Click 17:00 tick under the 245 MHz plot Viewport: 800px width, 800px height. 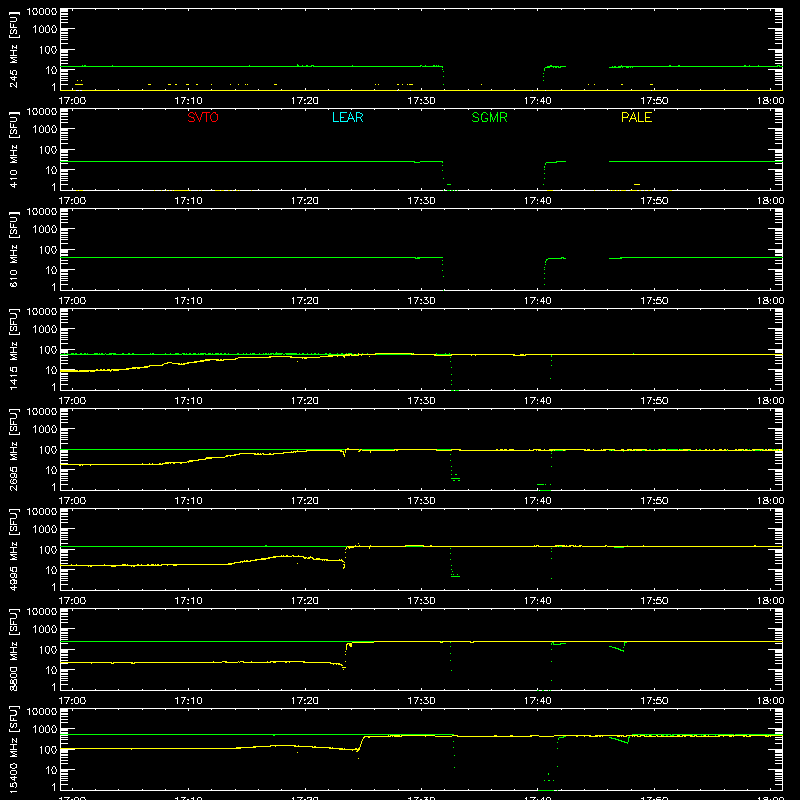(72, 101)
